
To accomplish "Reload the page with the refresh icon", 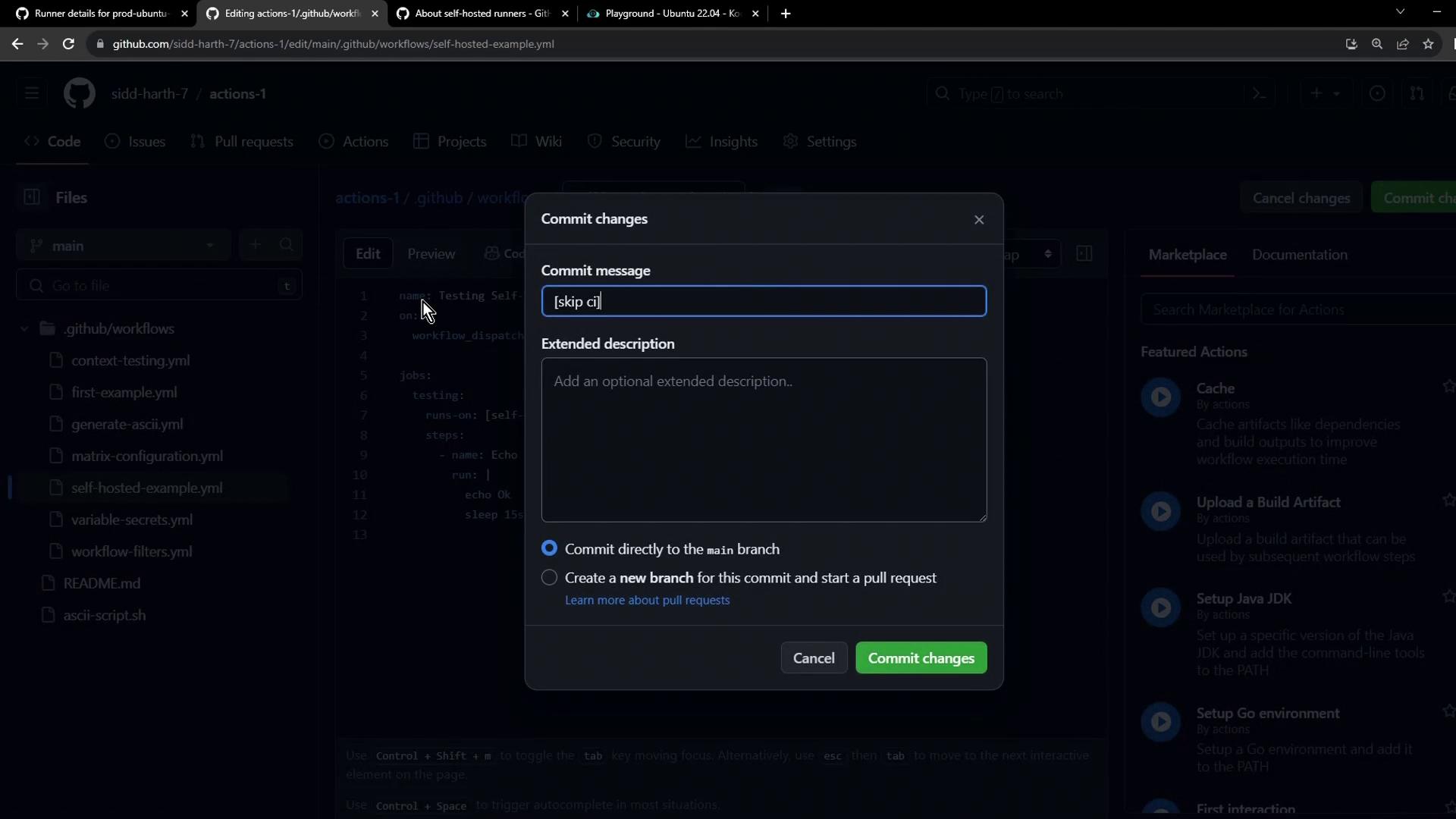I will [x=68, y=44].
